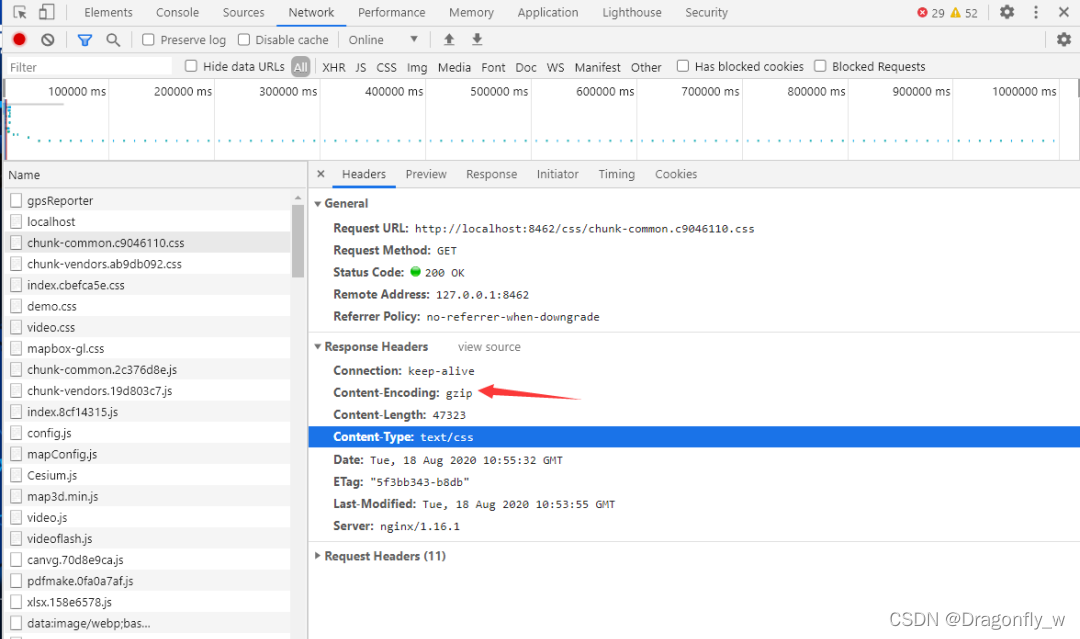Close the DevTools panel
The image size is (1080, 639).
coord(1063,12)
